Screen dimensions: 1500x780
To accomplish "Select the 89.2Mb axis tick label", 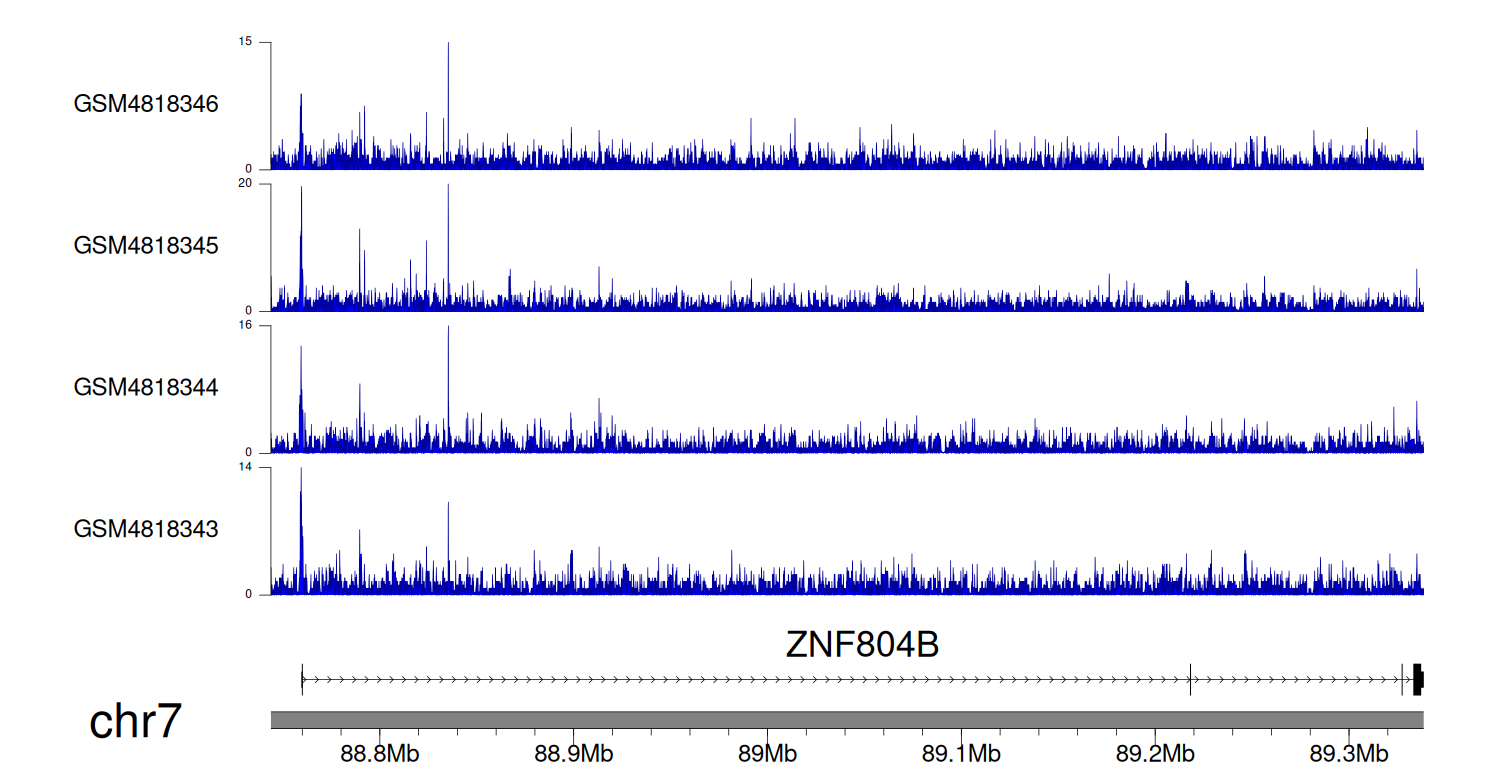I will click(x=1154, y=753).
